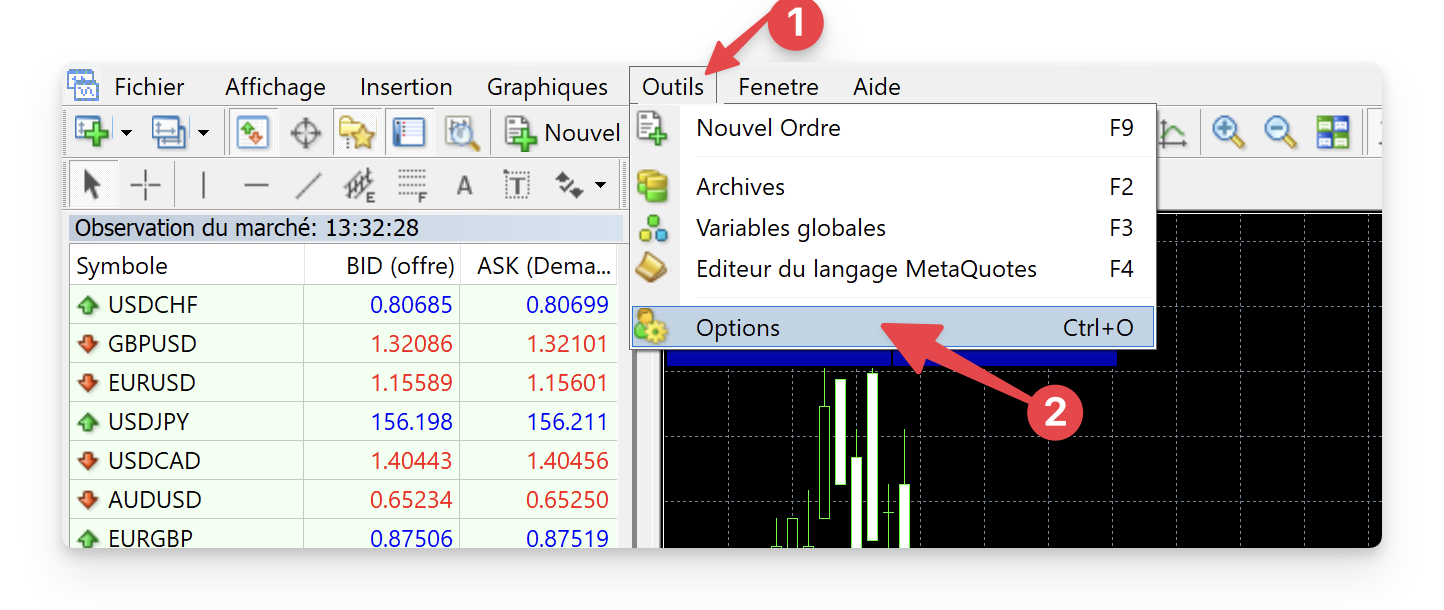Click the Nouvel order toolbar button
Image resolution: width=1444 pixels, height=610 pixels.
tap(562, 132)
